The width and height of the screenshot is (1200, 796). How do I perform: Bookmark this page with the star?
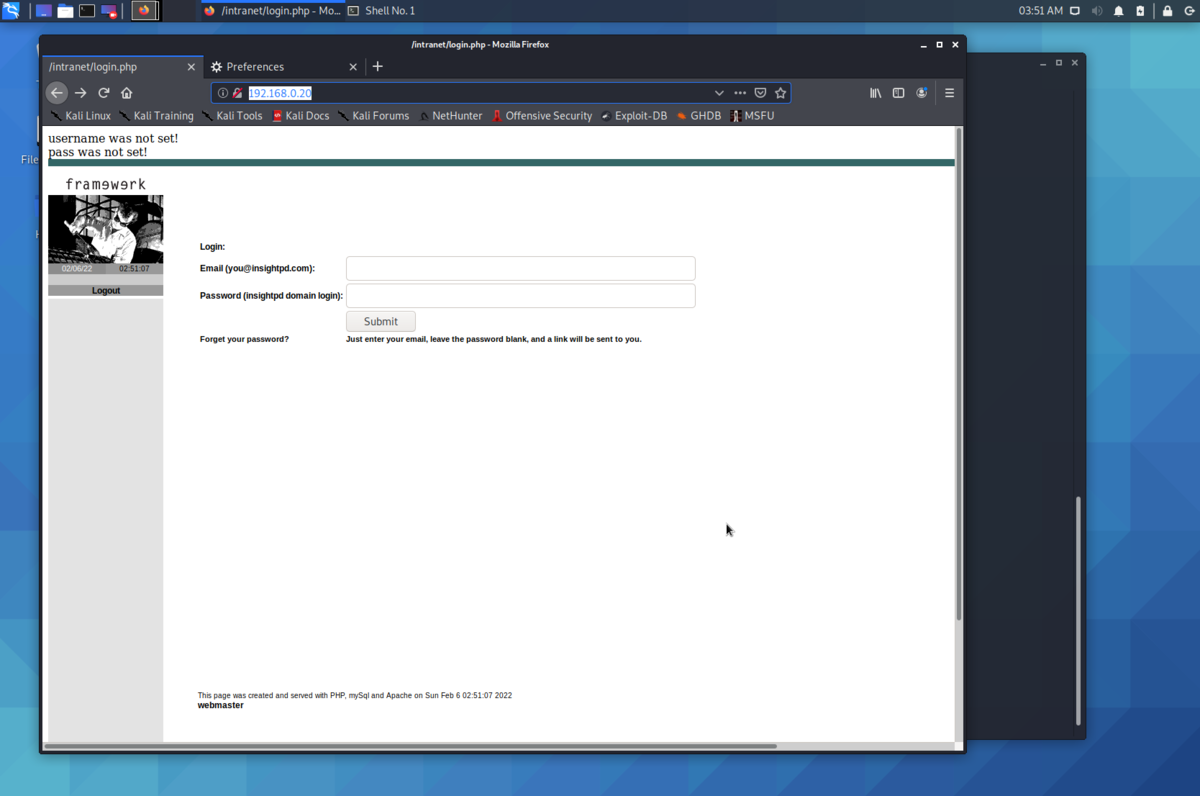(781, 93)
